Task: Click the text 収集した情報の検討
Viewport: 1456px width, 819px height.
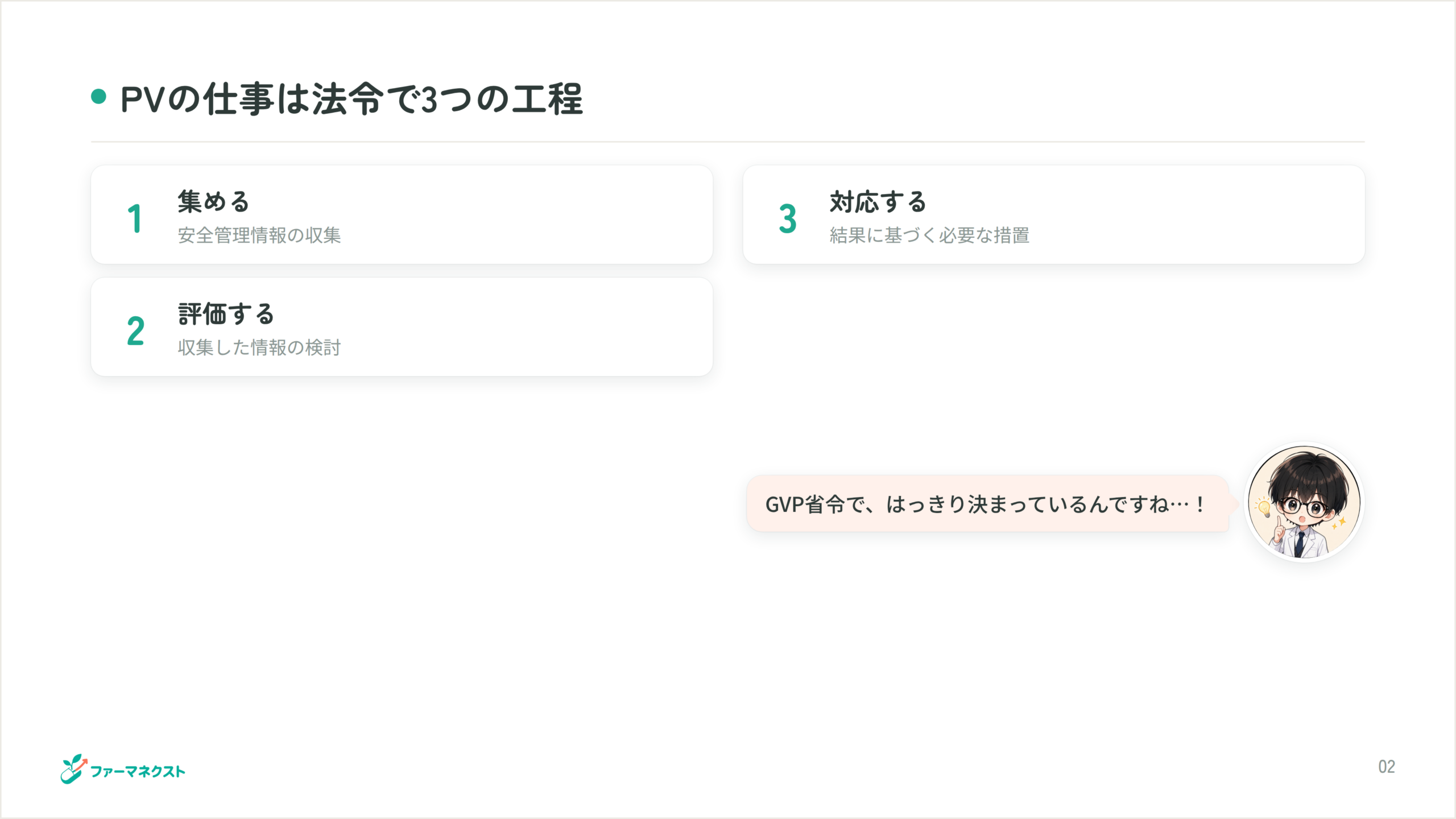Action: coord(259,347)
